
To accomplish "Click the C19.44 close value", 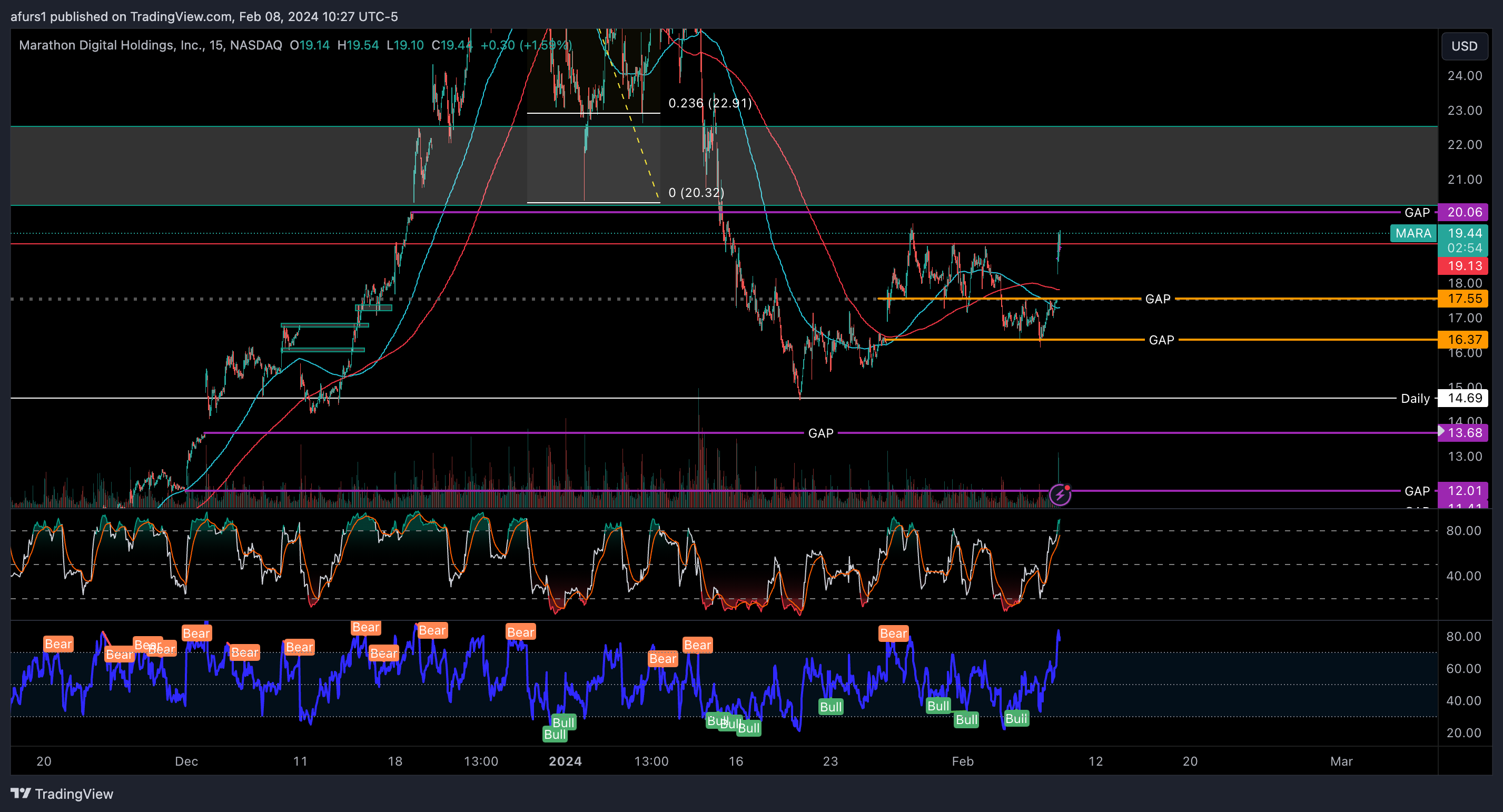I will click(x=452, y=45).
